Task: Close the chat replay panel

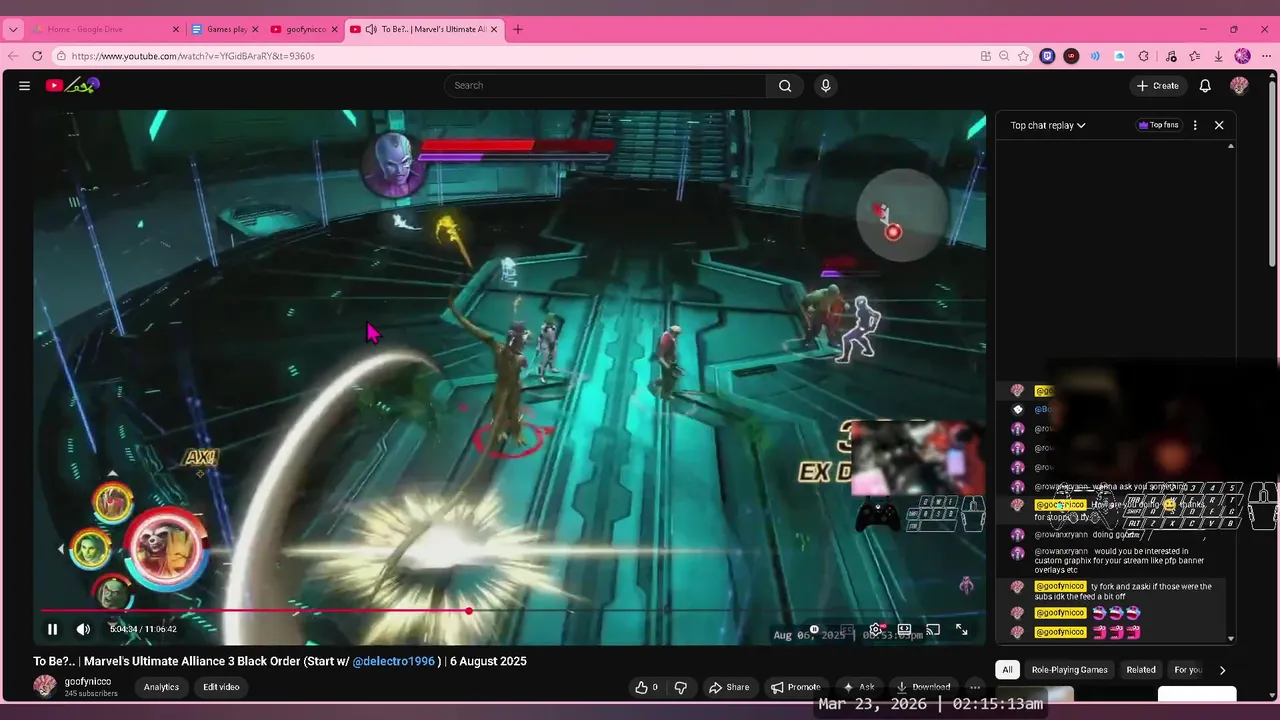Action: click(x=1219, y=125)
